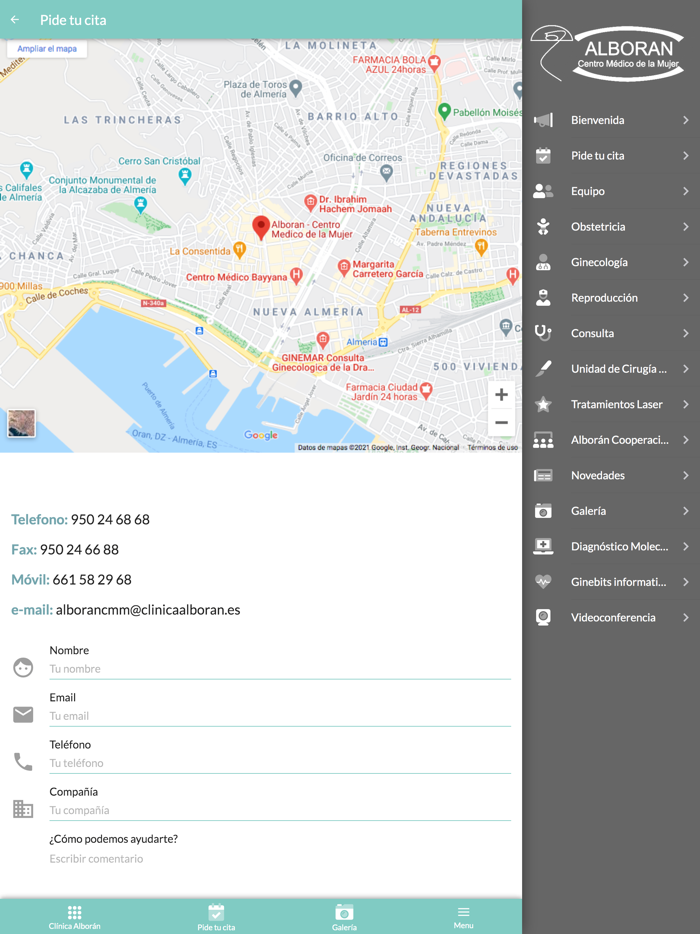The width and height of the screenshot is (700, 934).
Task: Click Ampliar el mapa link
Action: [47, 49]
